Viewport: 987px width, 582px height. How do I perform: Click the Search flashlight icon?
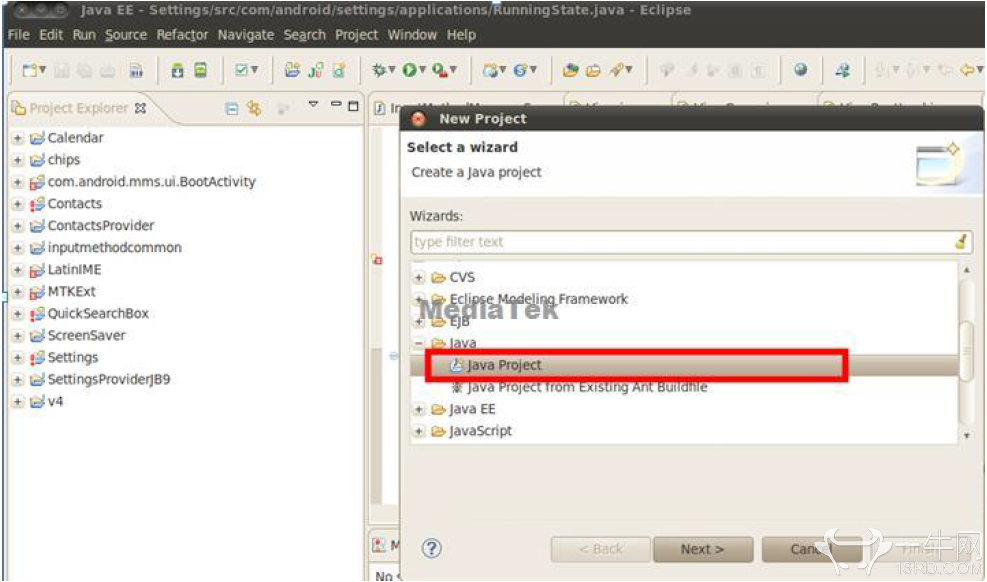pyautogui.click(x=617, y=70)
